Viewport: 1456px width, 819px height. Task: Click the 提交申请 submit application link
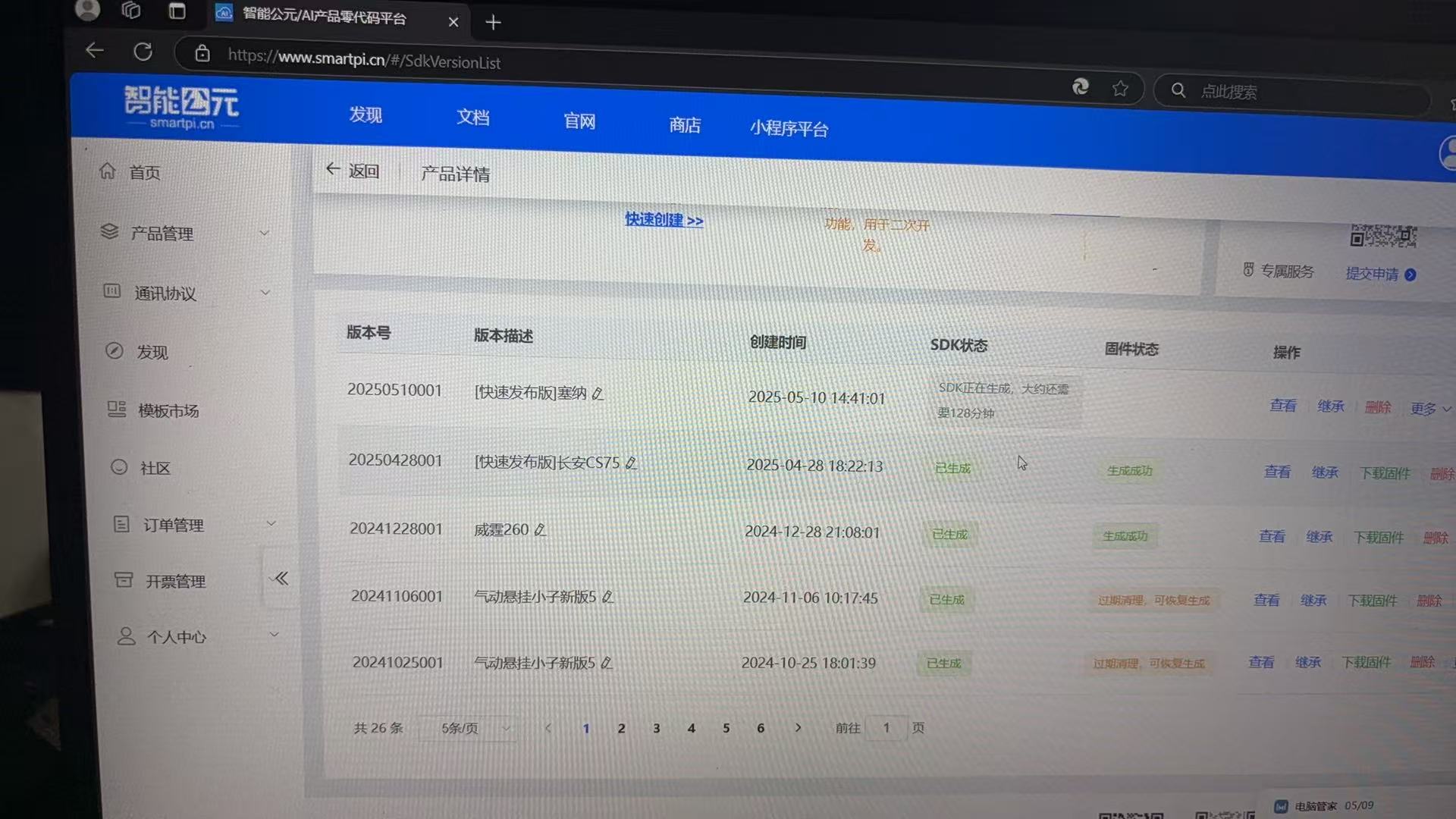pos(1373,274)
